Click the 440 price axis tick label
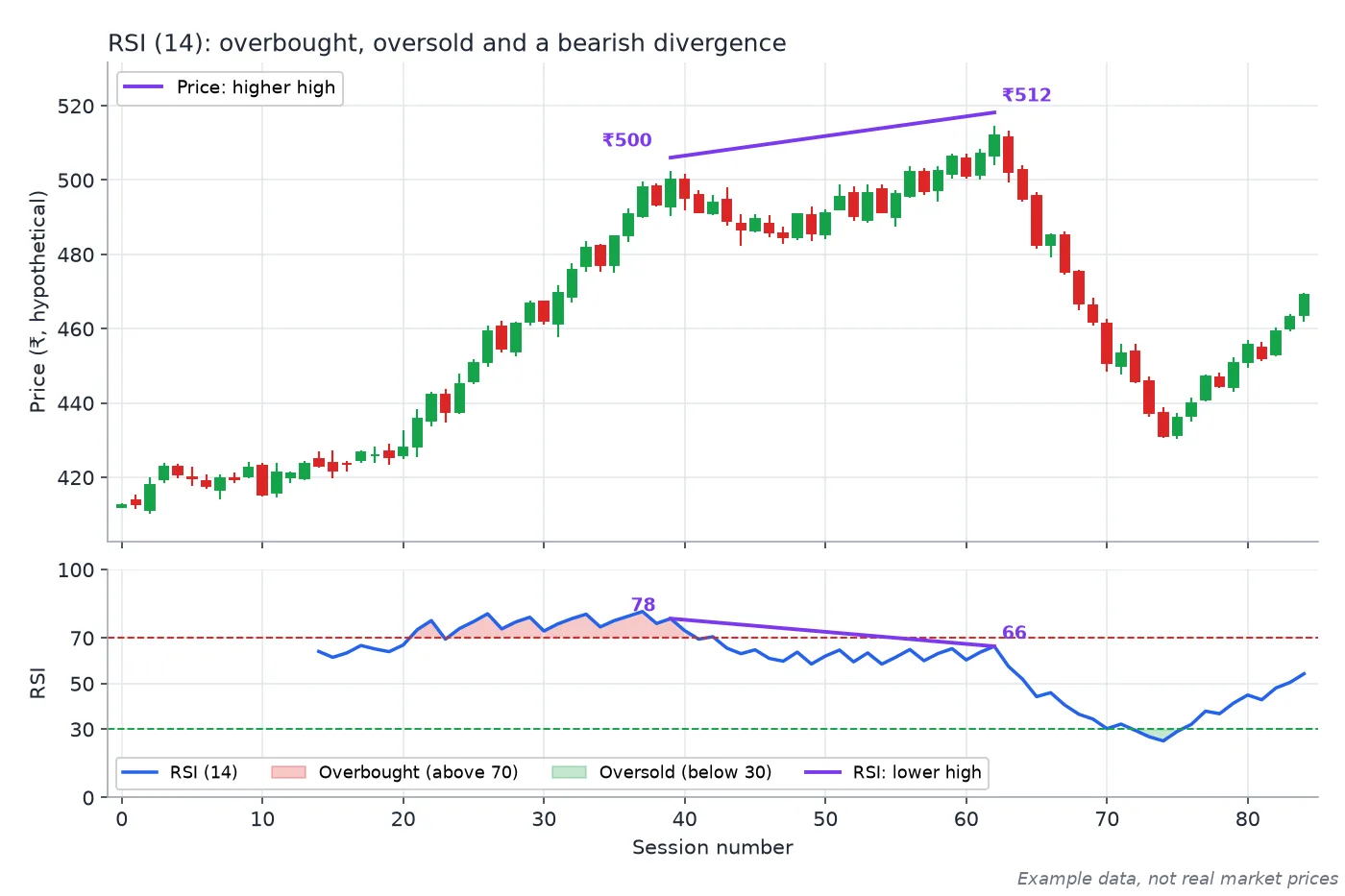Screen dimensions: 1345x896 point(76,404)
